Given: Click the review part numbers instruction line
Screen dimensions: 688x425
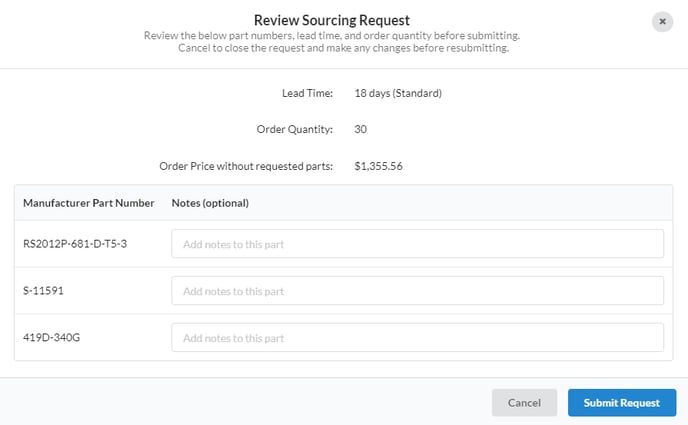Looking at the screenshot, I should point(332,36).
